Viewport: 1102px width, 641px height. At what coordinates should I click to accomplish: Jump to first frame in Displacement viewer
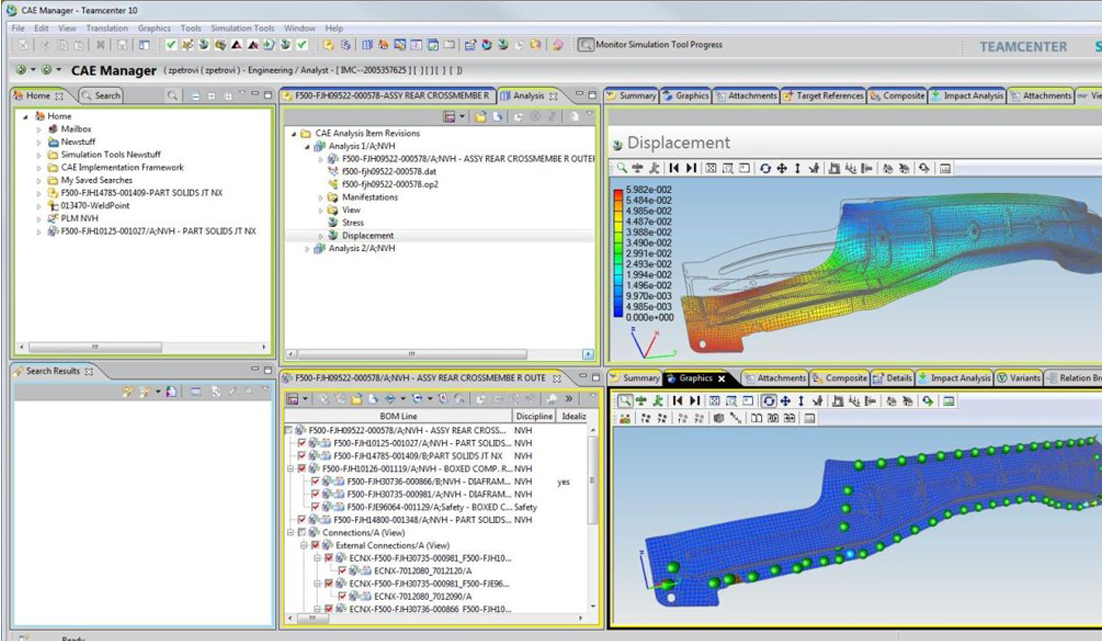pos(674,168)
